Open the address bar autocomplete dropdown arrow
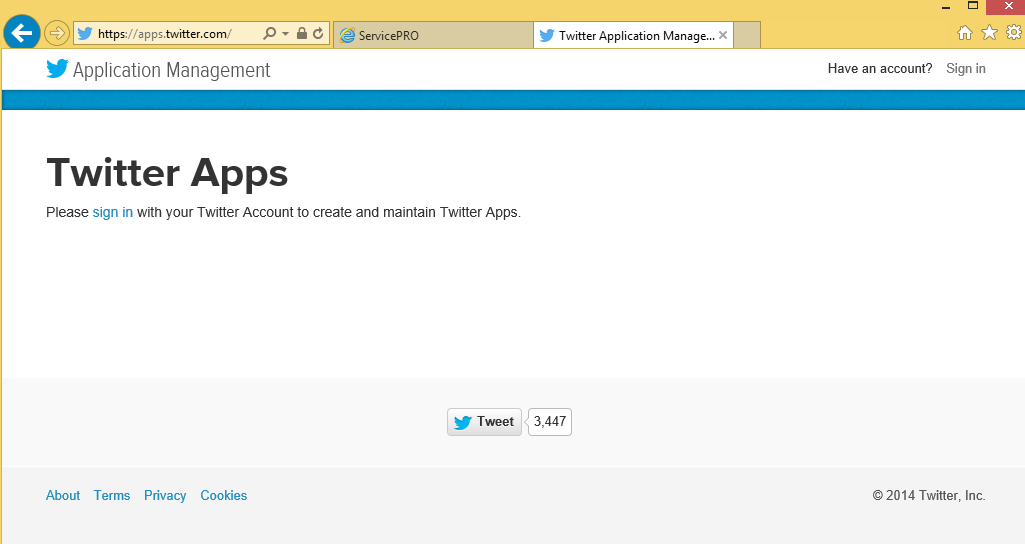Image resolution: width=1025 pixels, height=544 pixels. click(x=285, y=34)
